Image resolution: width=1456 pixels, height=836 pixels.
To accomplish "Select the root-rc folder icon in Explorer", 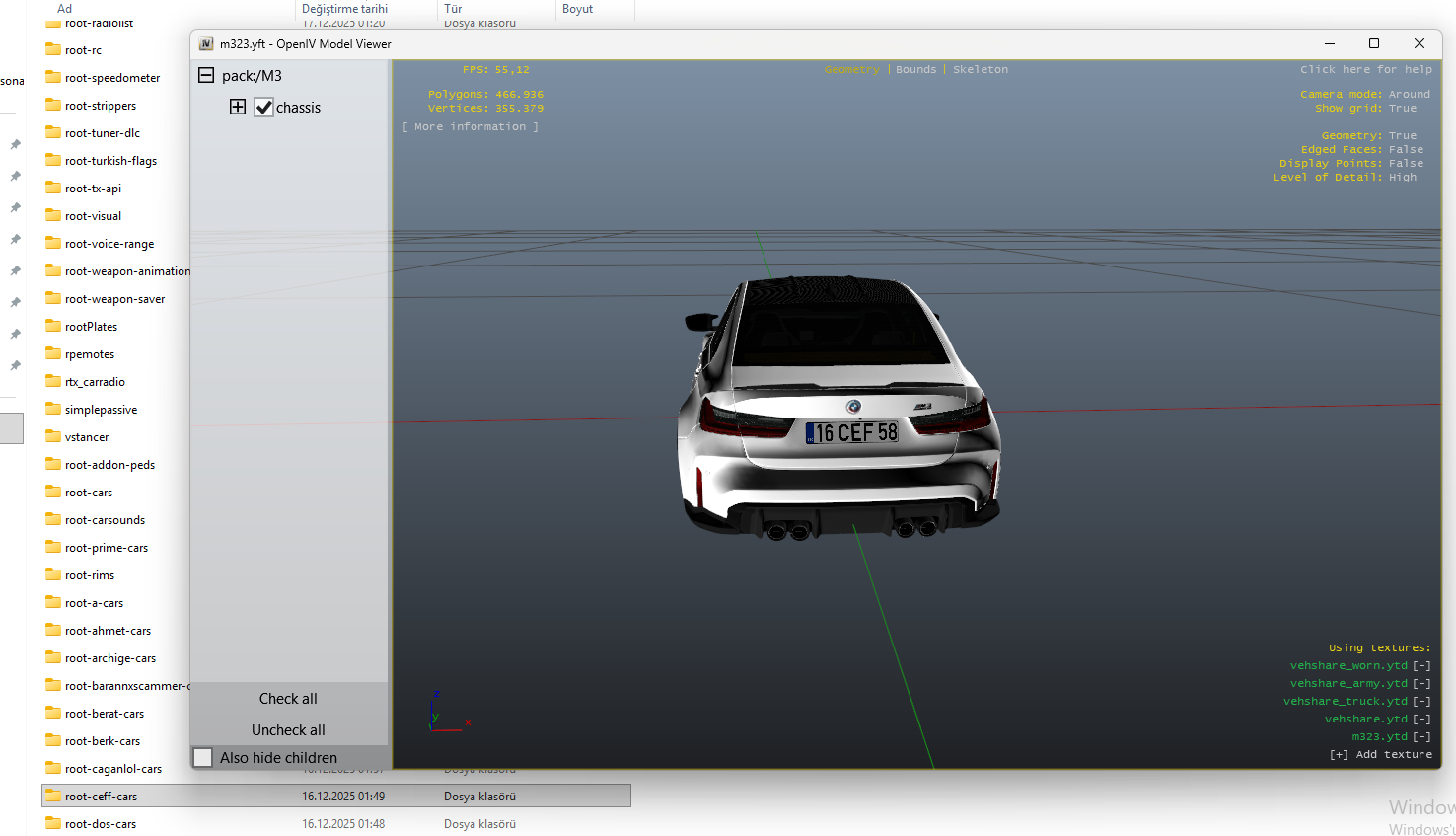I will [53, 49].
